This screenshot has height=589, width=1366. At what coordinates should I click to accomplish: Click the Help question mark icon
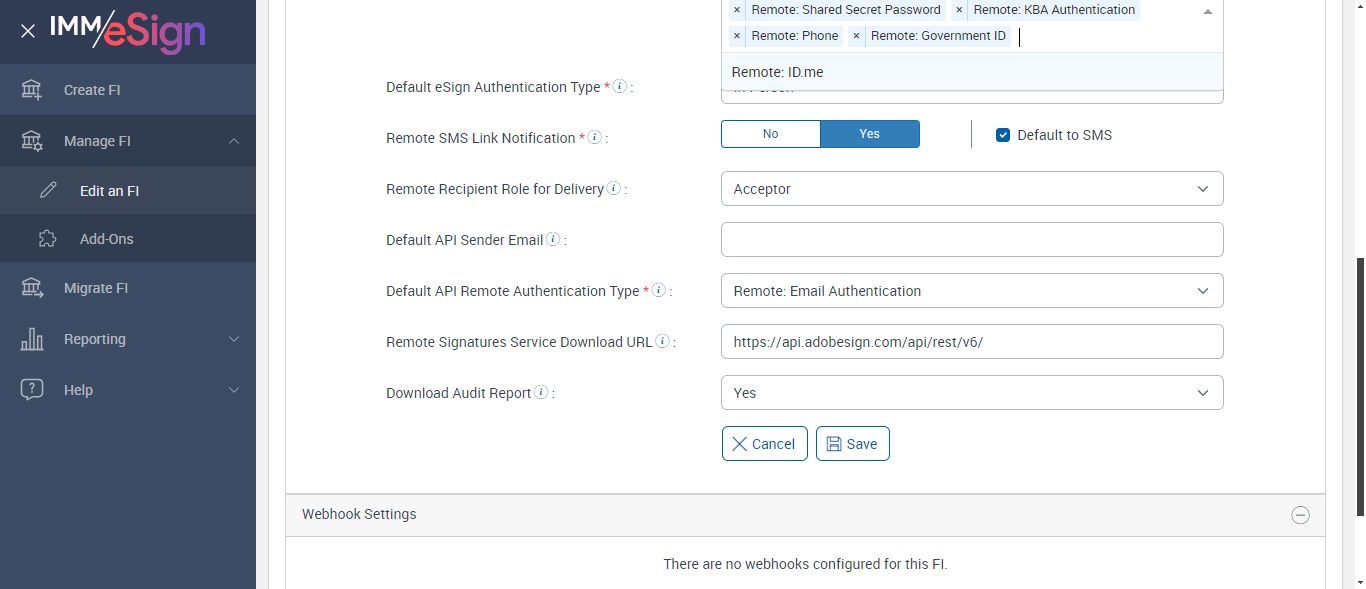[x=32, y=390]
